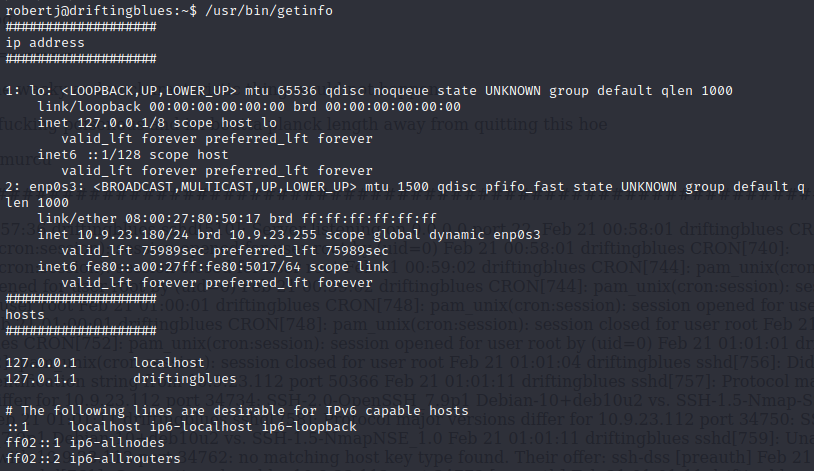Screen dimensions: 814x471
Task: Click the "lo:" loopback interface name
Action: pyautogui.click(x=33, y=90)
